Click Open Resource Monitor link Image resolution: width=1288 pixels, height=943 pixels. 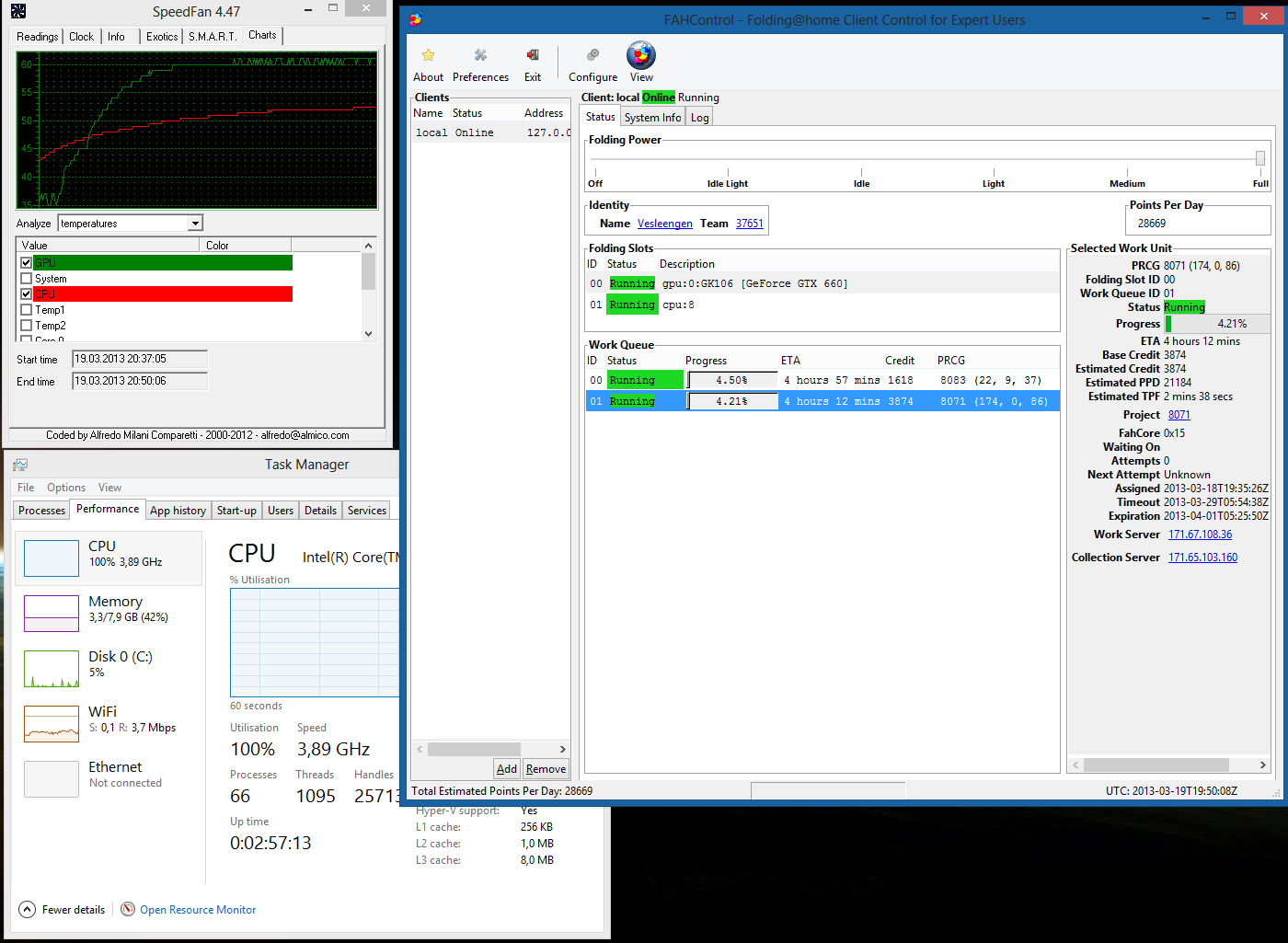click(x=198, y=910)
